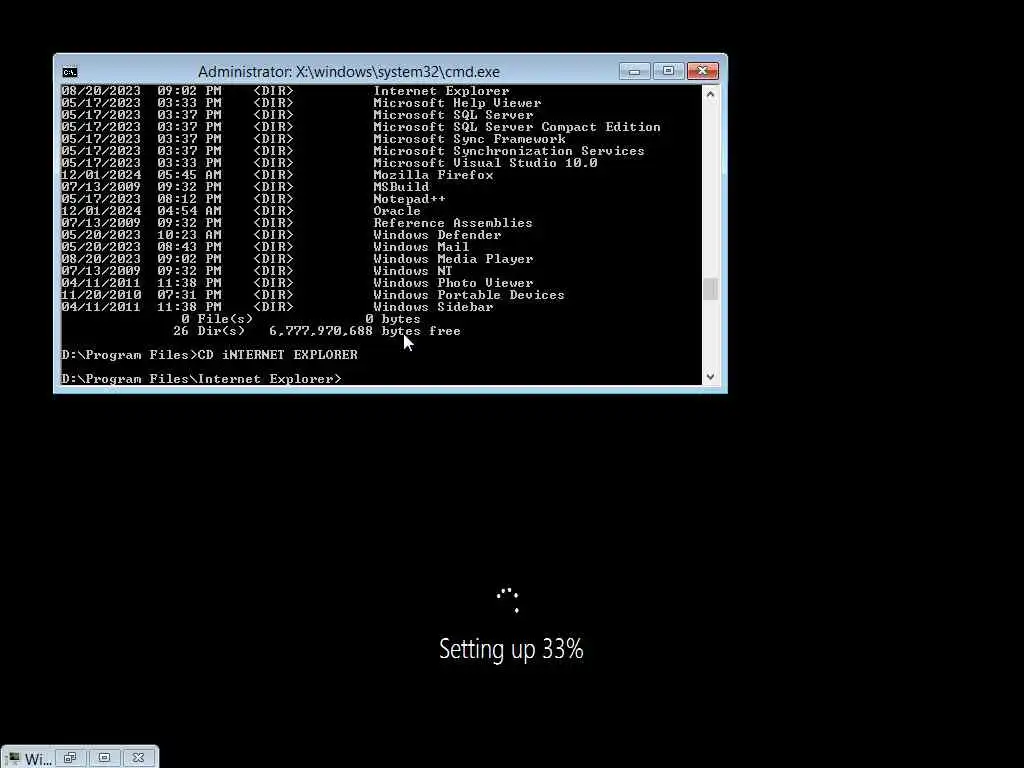Click the 'Windows Mail' directory line
The width and height of the screenshot is (1024, 768).
265,247
